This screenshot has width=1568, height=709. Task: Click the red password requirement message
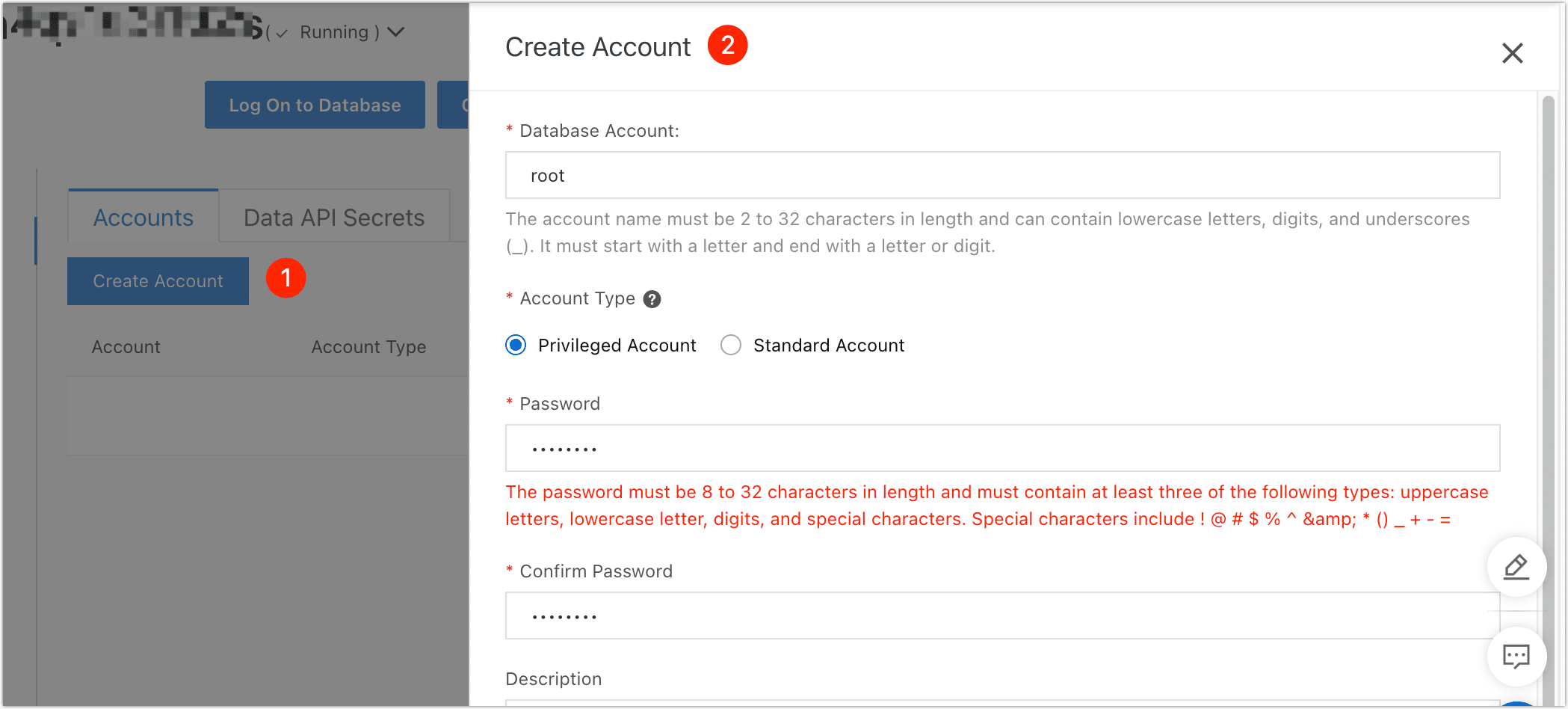(x=994, y=505)
